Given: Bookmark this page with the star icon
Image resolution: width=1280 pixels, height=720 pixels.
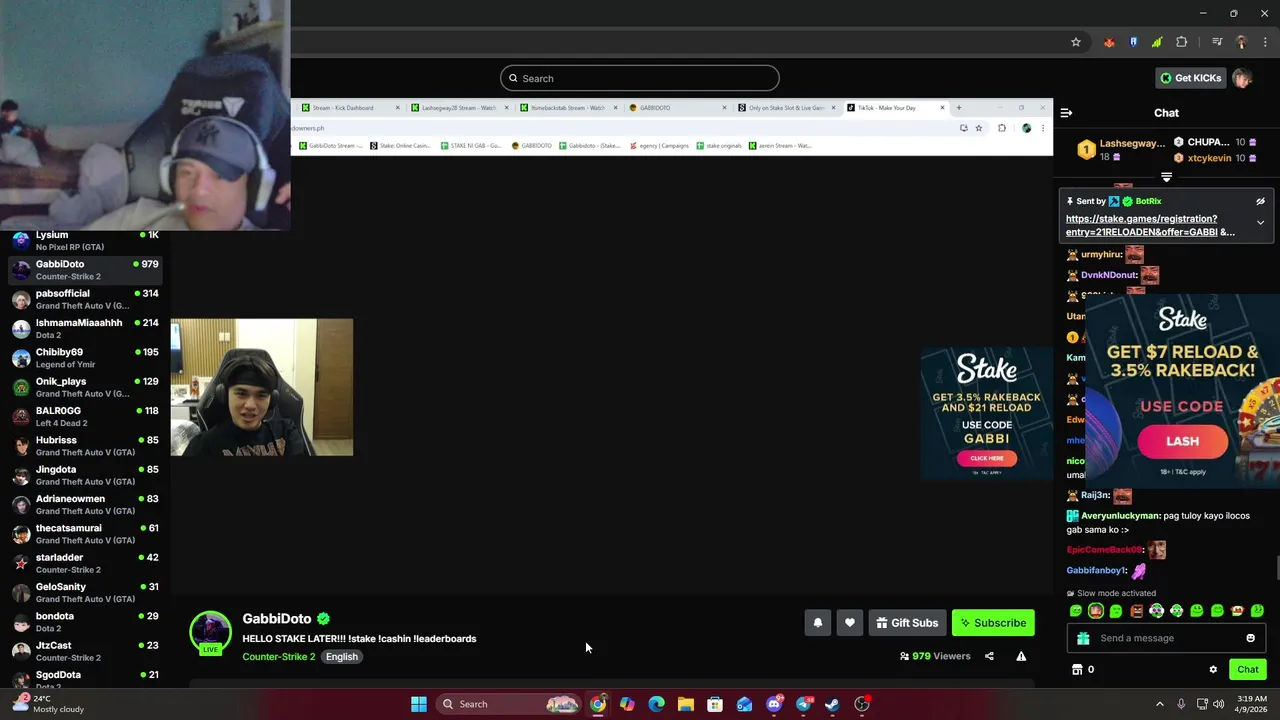Looking at the screenshot, I should coord(1076,42).
